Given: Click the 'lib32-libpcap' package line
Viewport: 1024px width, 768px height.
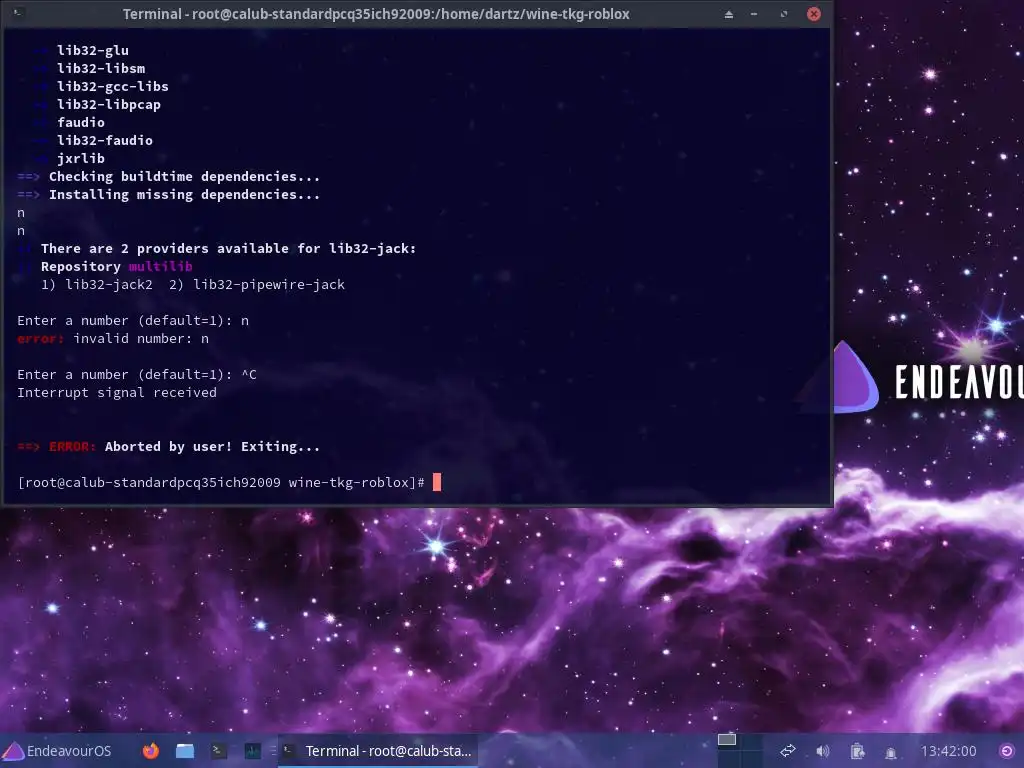Looking at the screenshot, I should pyautogui.click(x=109, y=104).
